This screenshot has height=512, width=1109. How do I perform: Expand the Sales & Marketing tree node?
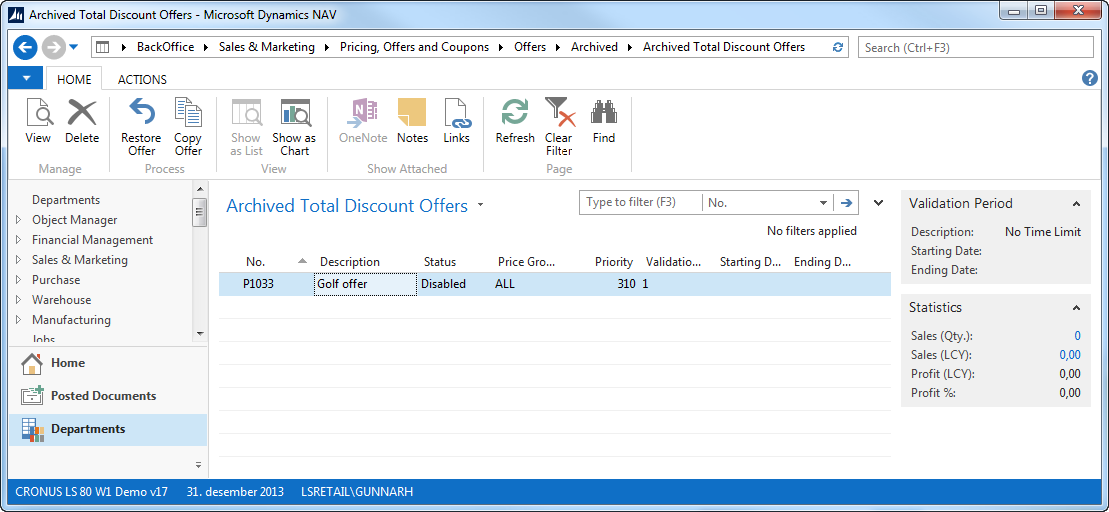[x=18, y=260]
